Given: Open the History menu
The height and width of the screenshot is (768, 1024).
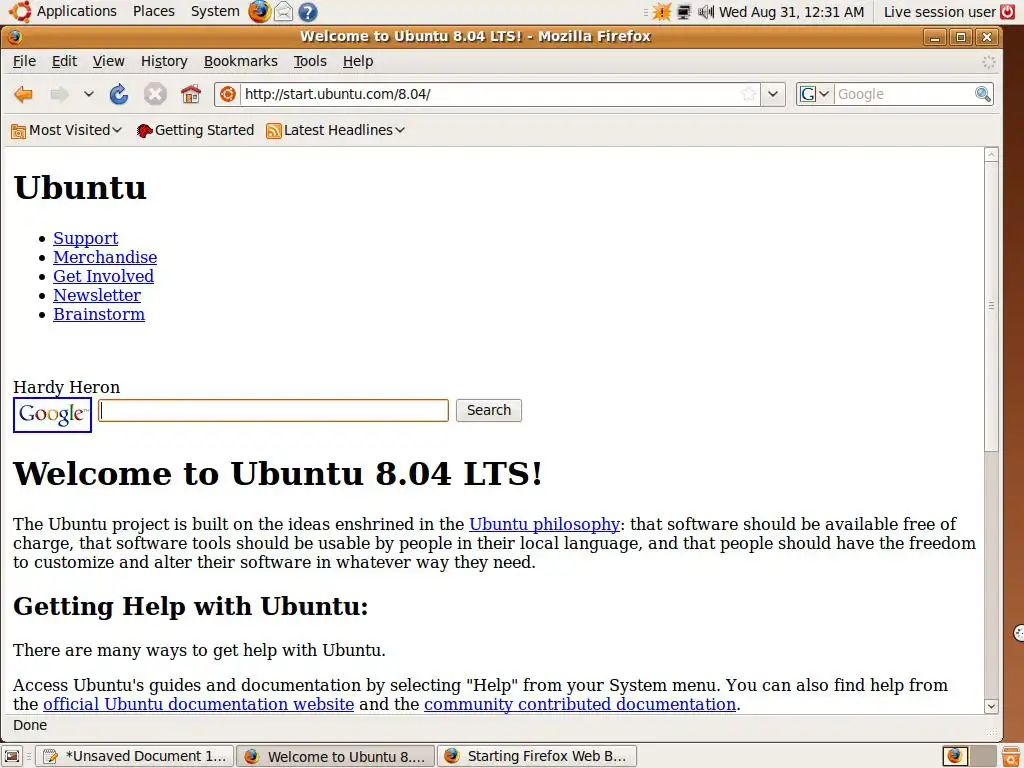Looking at the screenshot, I should pos(164,61).
